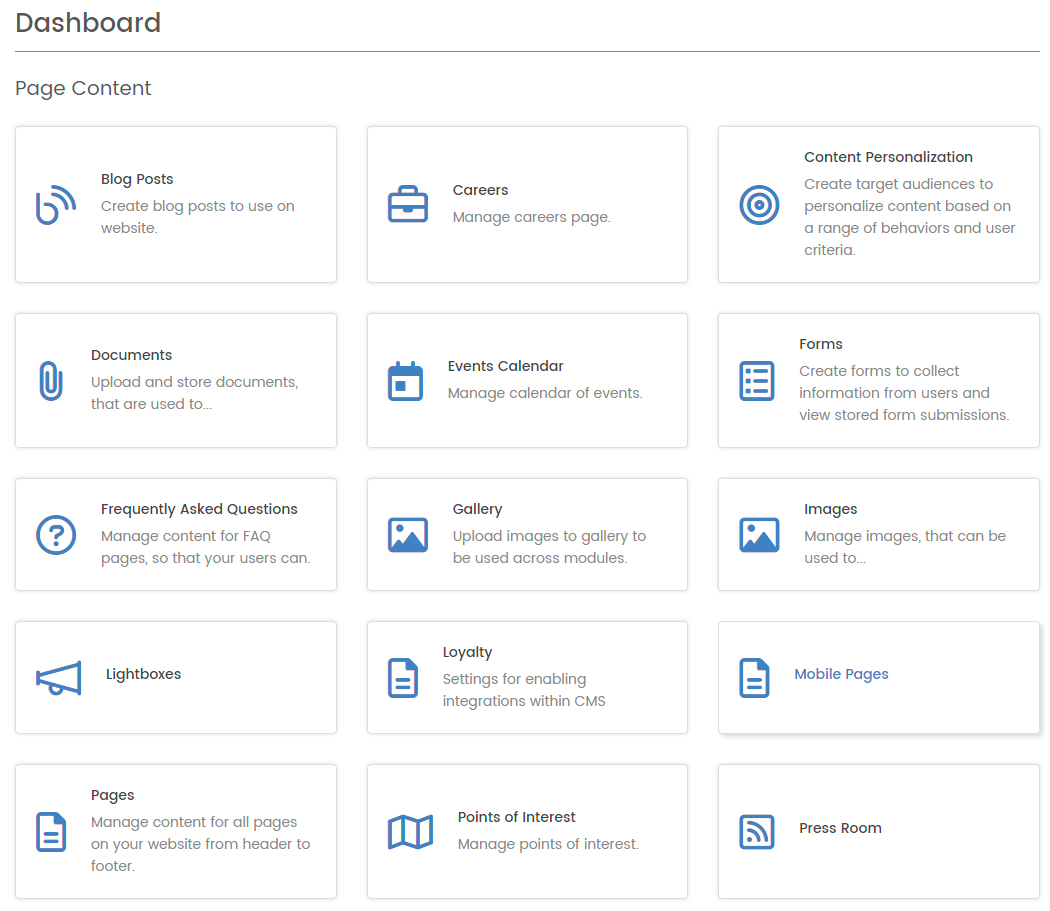Click the Careers briefcase icon

(x=408, y=204)
